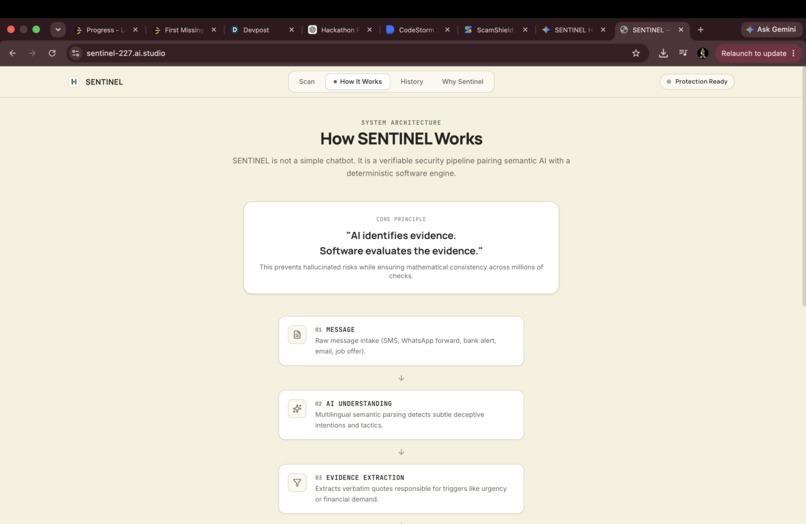Screen dimensions: 806x524
Task: Open the History page
Action: click(412, 82)
